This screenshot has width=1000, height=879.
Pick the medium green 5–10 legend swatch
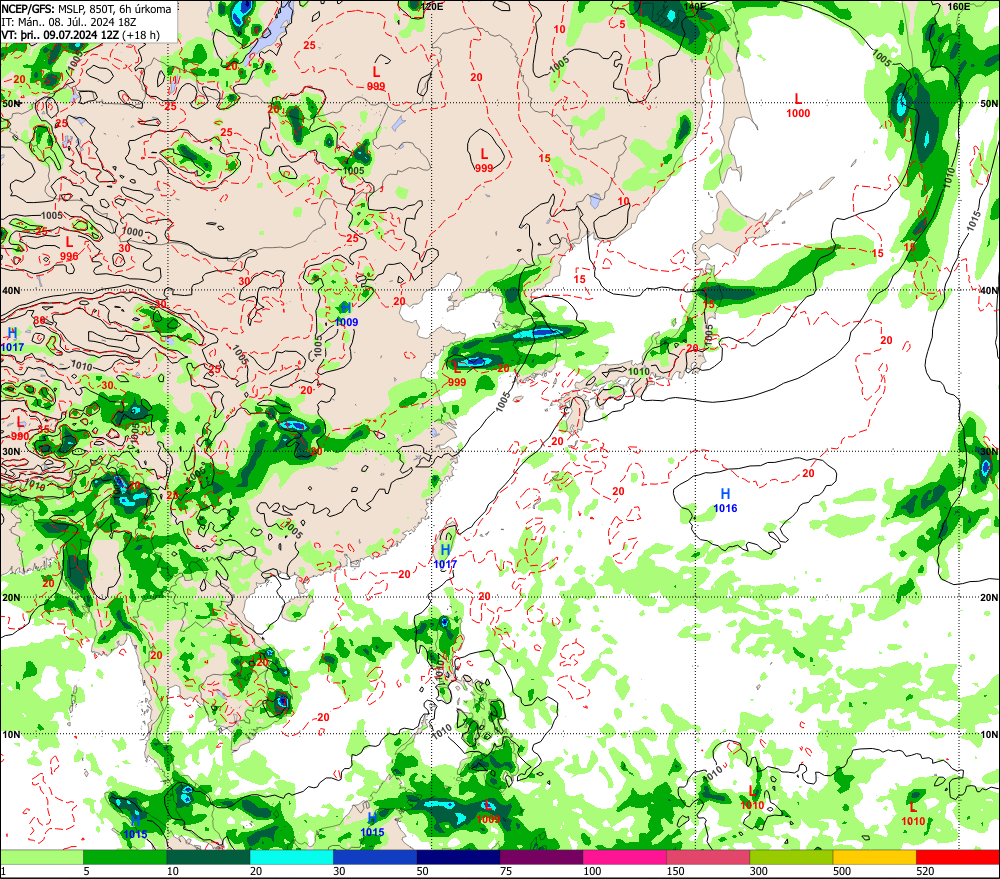pos(125,857)
